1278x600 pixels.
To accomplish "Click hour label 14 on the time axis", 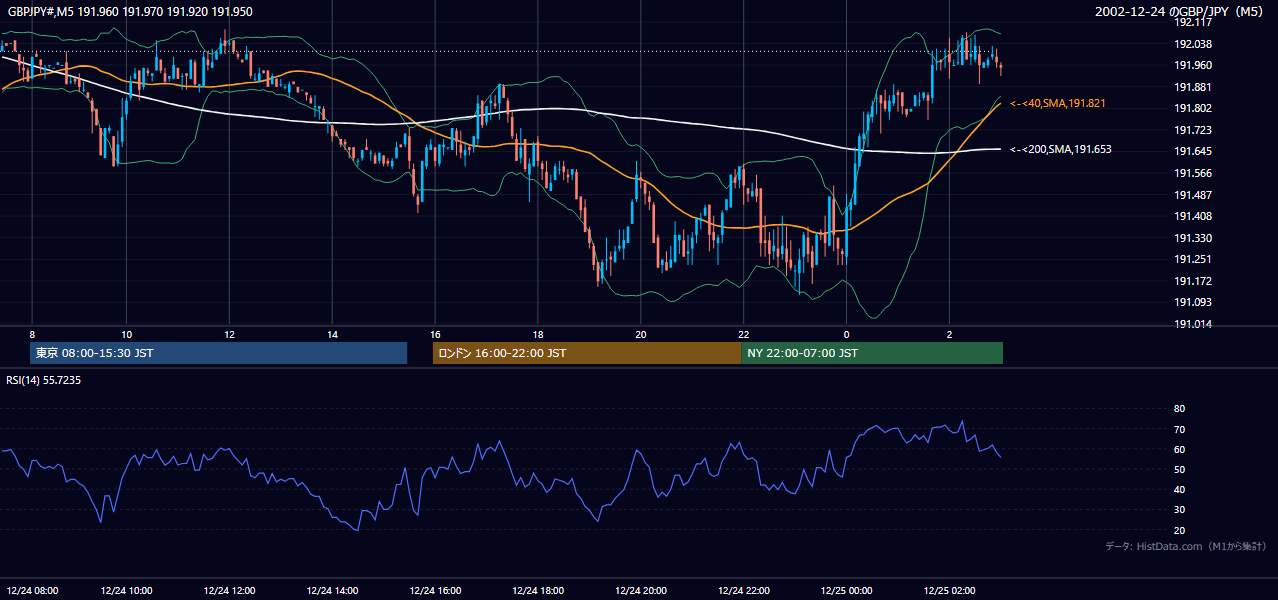I will [x=332, y=334].
